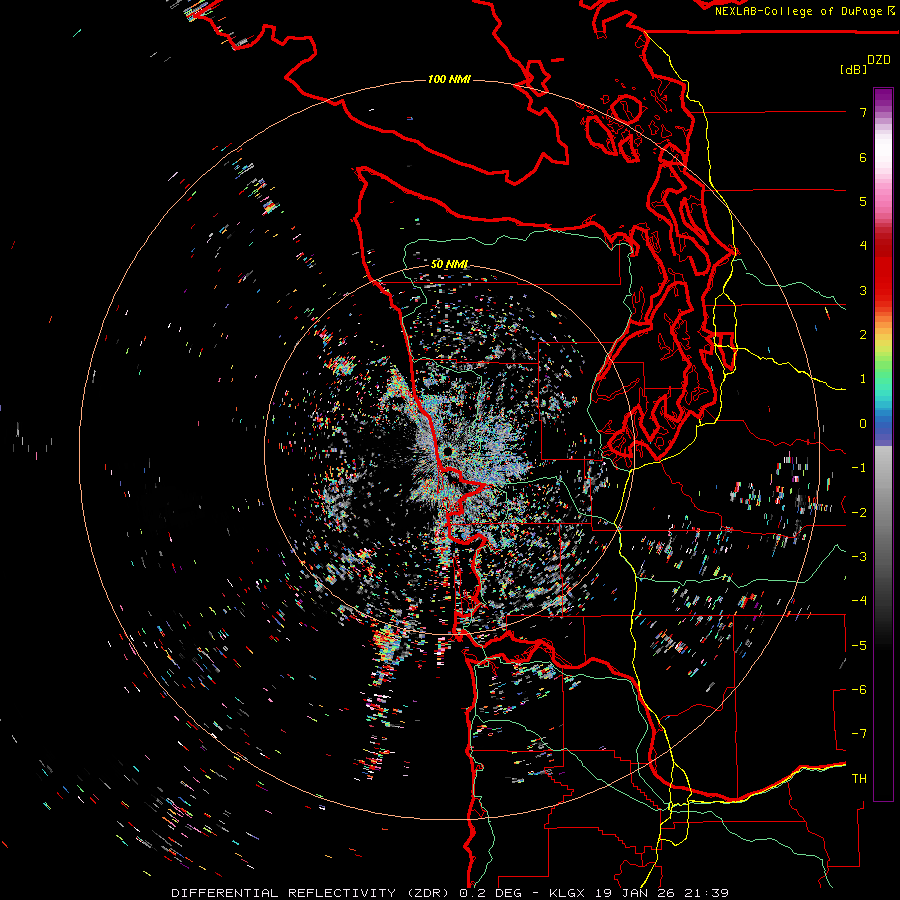
Task: Click the NEXLAB-College of DuPage label
Action: click(x=800, y=11)
